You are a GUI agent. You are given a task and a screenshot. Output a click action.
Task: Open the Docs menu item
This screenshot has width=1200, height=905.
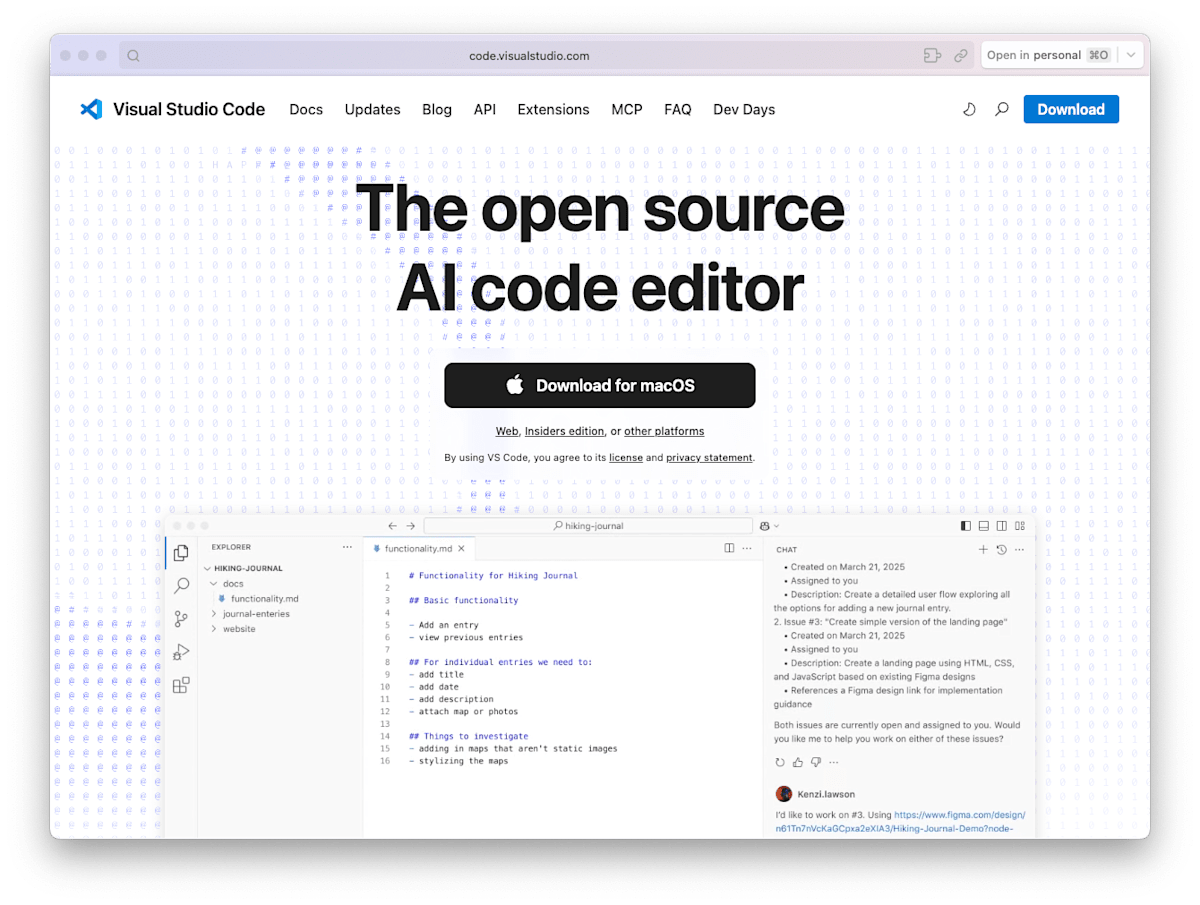pos(306,110)
